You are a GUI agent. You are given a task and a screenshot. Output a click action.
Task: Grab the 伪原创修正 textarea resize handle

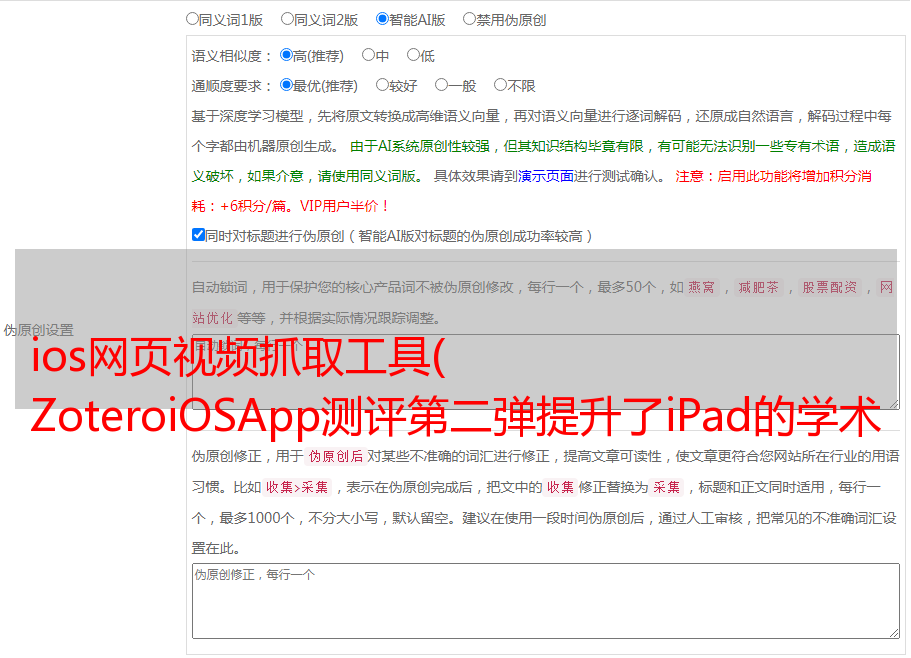[x=894, y=633]
